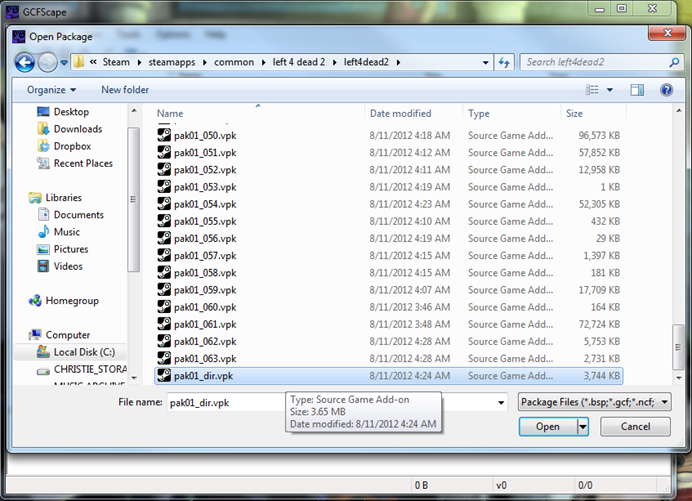
Task: Click New folder button
Action: pyautogui.click(x=125, y=90)
